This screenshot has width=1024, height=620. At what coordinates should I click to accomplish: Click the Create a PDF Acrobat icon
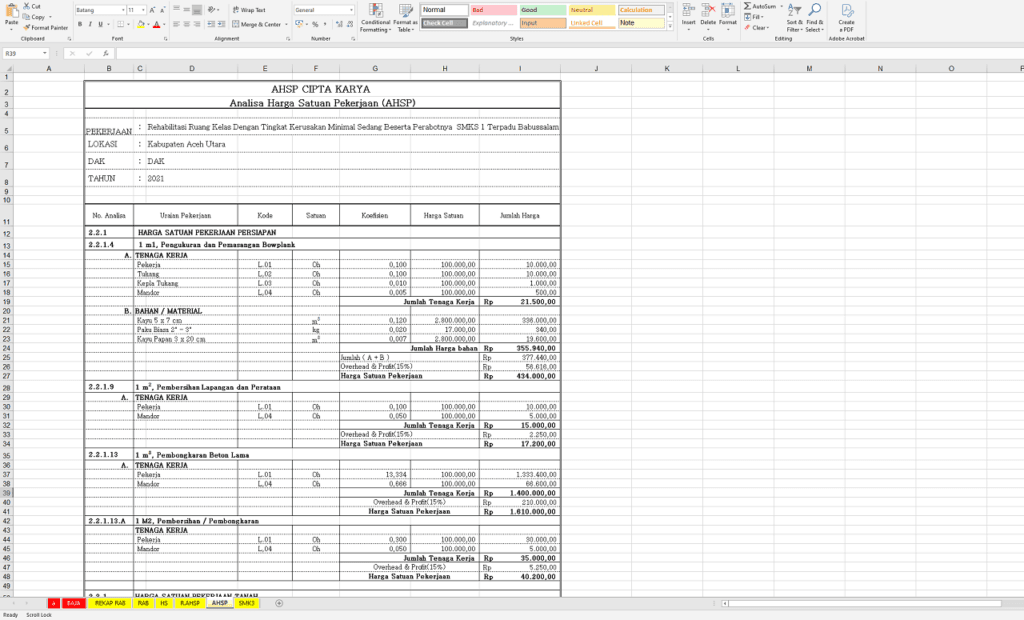coord(846,10)
